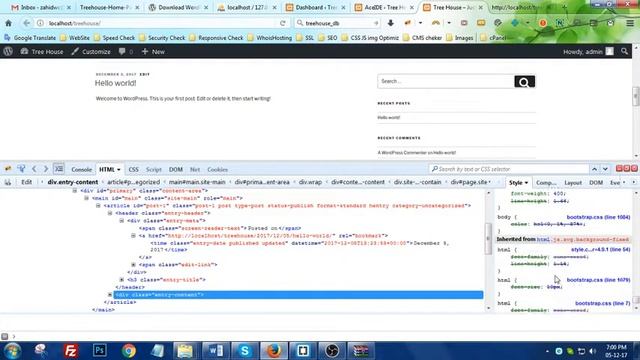Activate the Firebug inspect element tool

pyautogui.click(x=21, y=169)
